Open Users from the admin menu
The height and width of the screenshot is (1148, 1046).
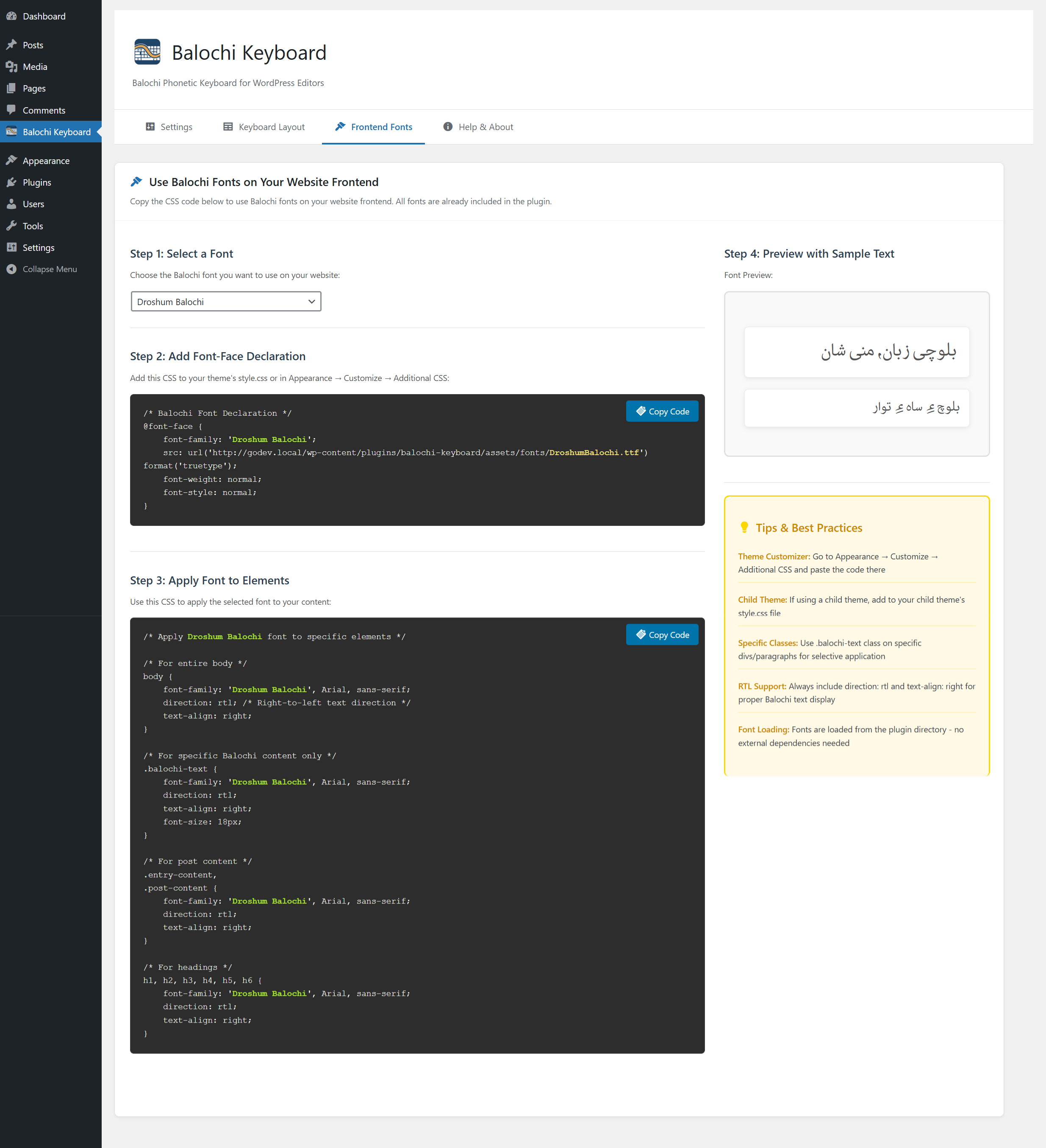click(x=51, y=204)
